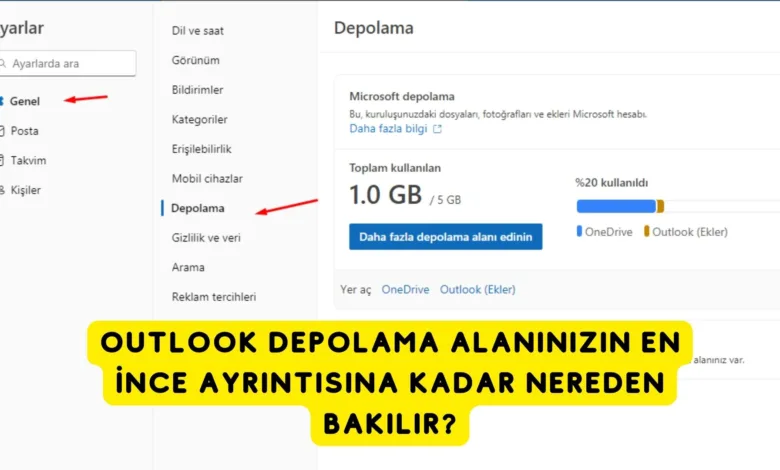Click the Outlook (Ekler) link under Yer aç

coord(478,289)
